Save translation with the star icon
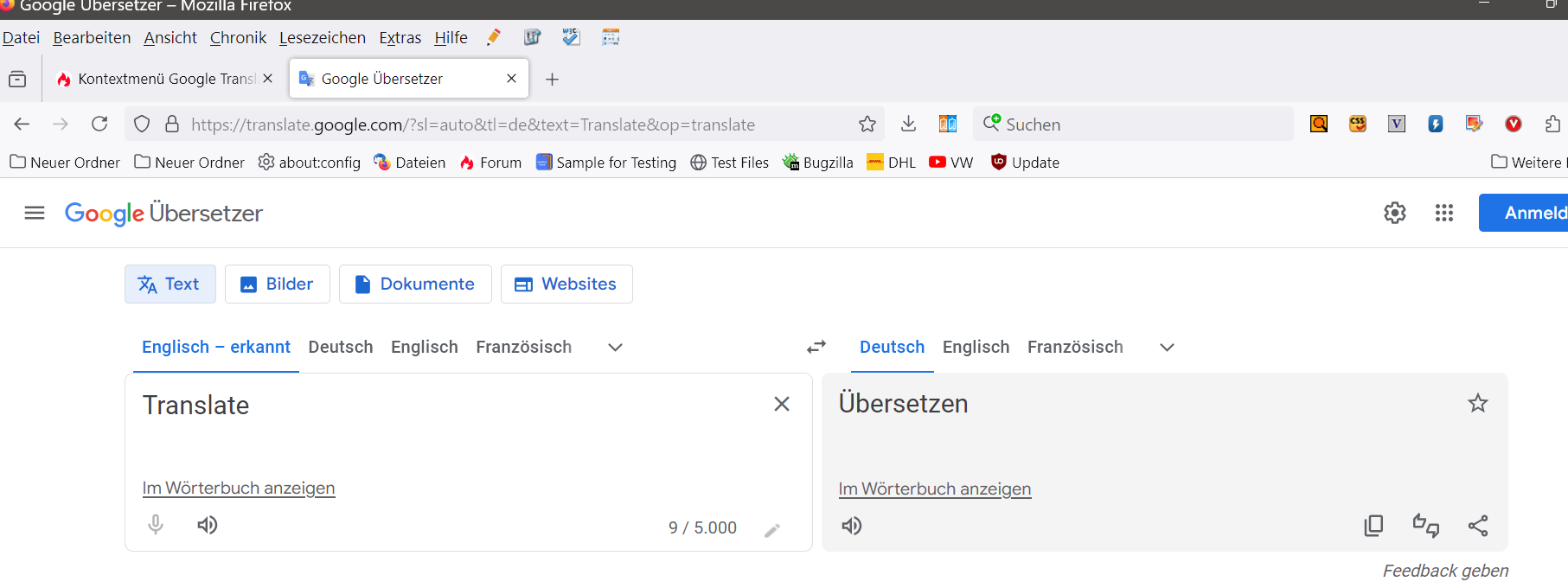 tap(1478, 403)
